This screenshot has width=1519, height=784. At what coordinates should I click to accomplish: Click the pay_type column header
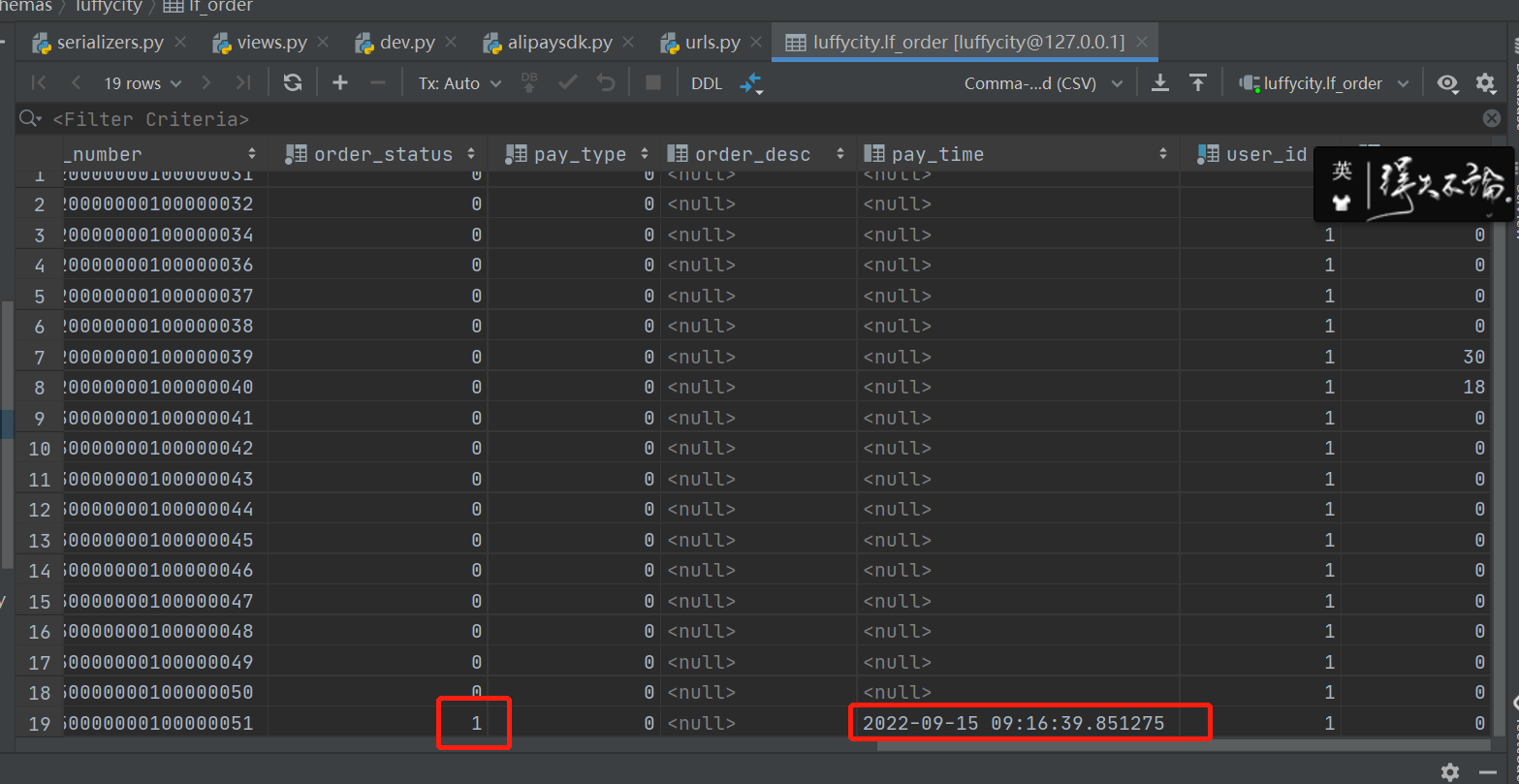[x=574, y=154]
